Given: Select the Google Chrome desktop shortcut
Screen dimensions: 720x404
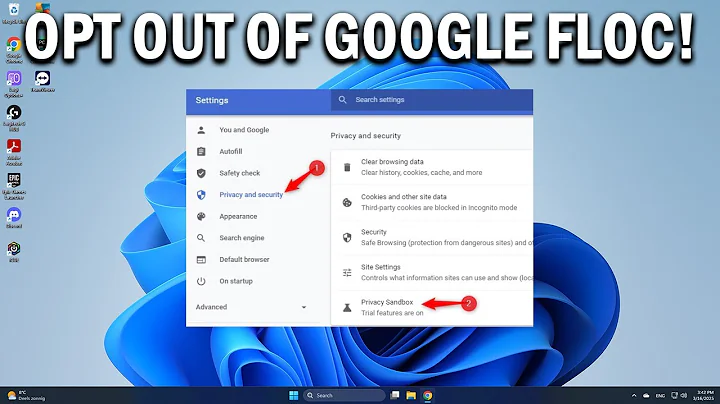Looking at the screenshot, I should (14, 50).
